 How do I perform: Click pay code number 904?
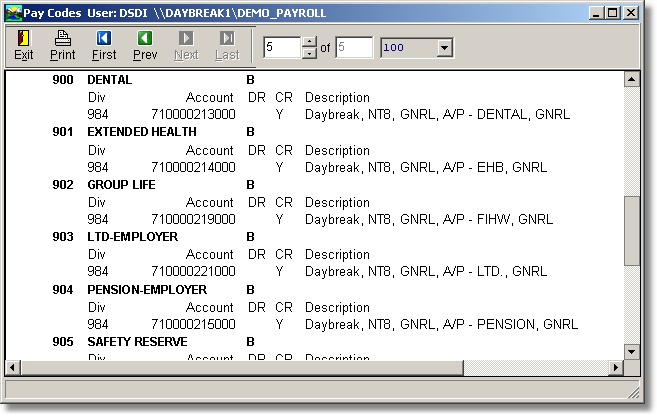click(x=63, y=289)
